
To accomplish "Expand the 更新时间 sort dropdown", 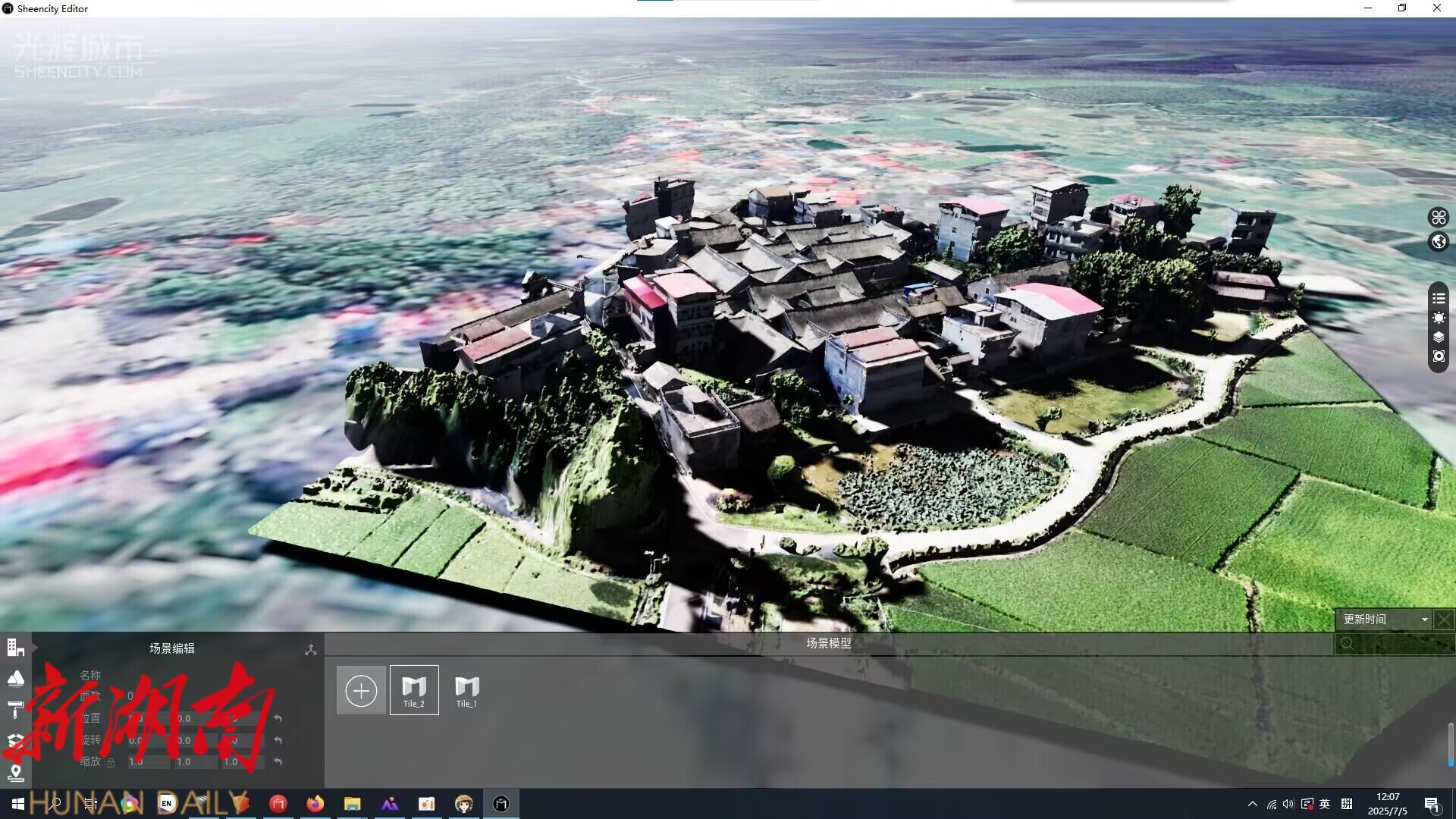I will coord(1424,620).
